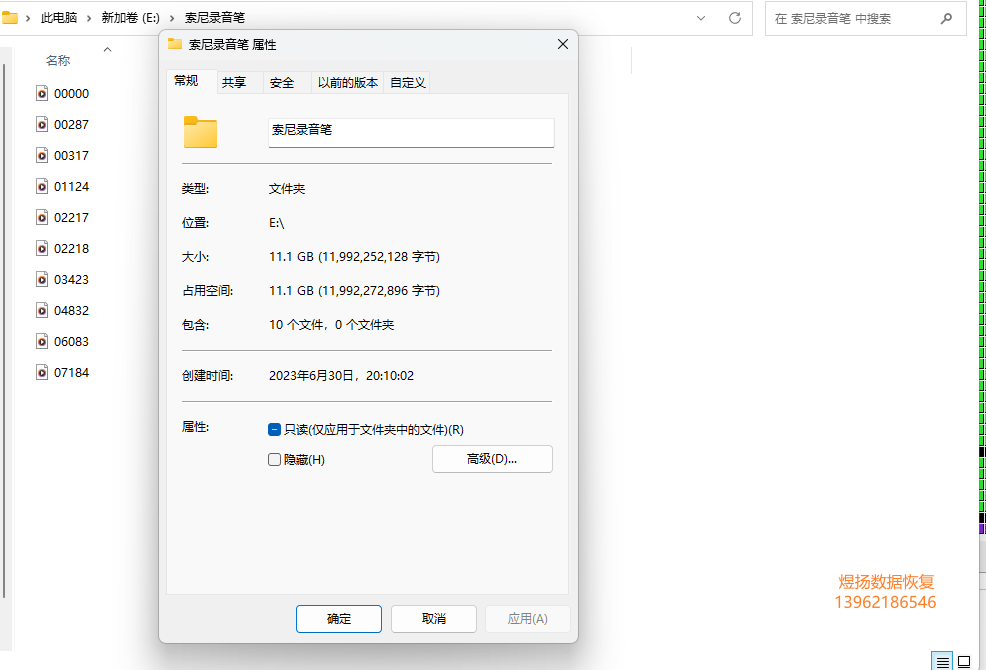The height and width of the screenshot is (670, 986).
Task: Switch to details list view icon
Action: 942,662
